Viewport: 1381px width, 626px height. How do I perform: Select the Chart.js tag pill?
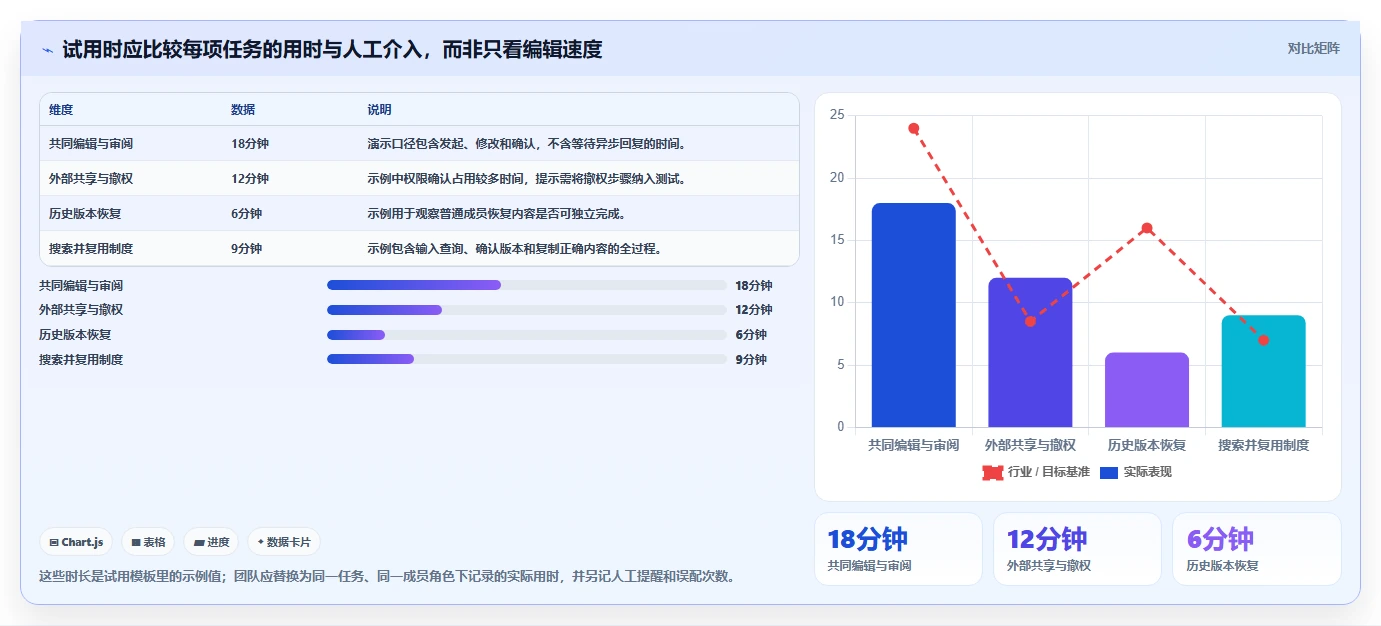coord(77,542)
